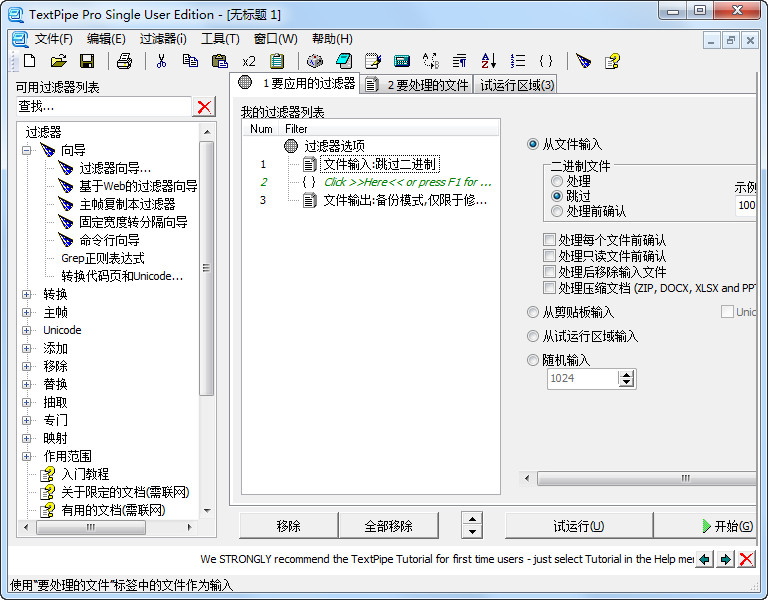Dismiss the tutorial tip with red X
Image resolution: width=768 pixels, height=600 pixels.
click(x=746, y=559)
